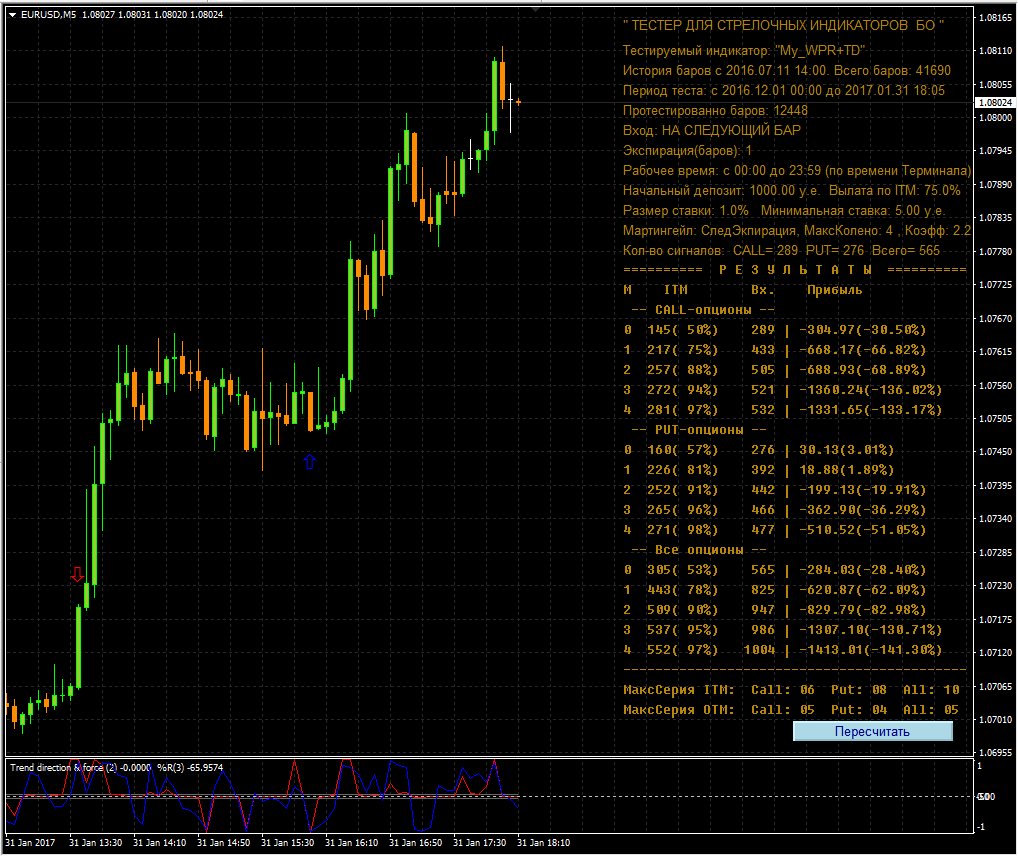The width and height of the screenshot is (1018, 856).
Task: Click the "Размер ставки: 1.0%" line
Action: click(x=784, y=210)
